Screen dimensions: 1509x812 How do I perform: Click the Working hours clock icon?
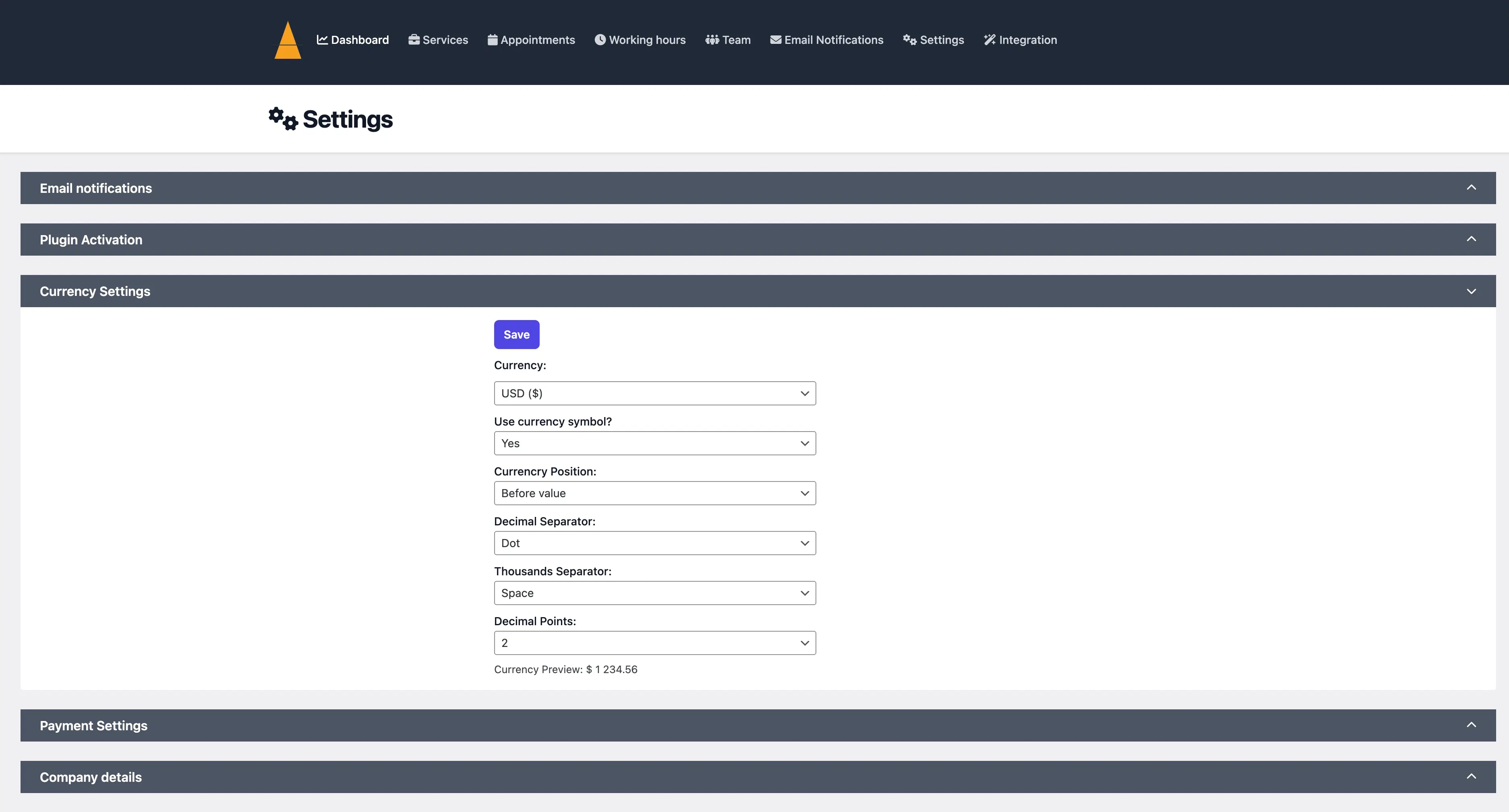pos(600,40)
